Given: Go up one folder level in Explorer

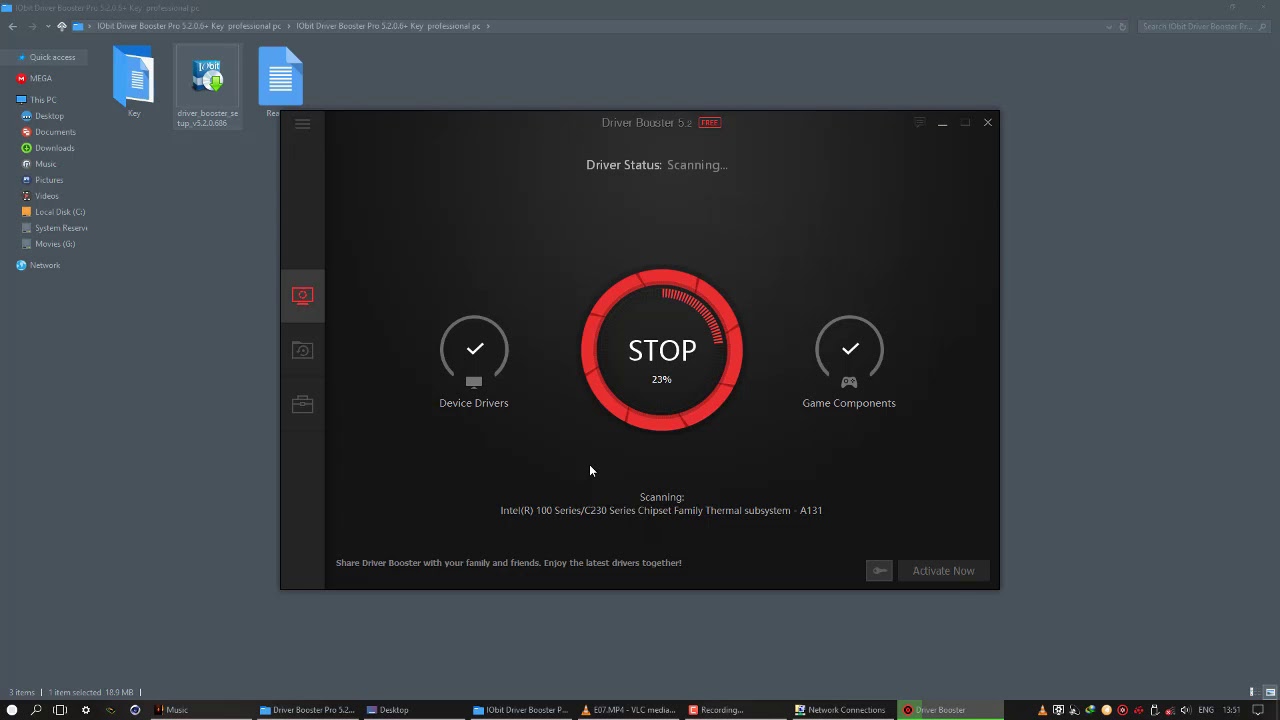Looking at the screenshot, I should [62, 26].
